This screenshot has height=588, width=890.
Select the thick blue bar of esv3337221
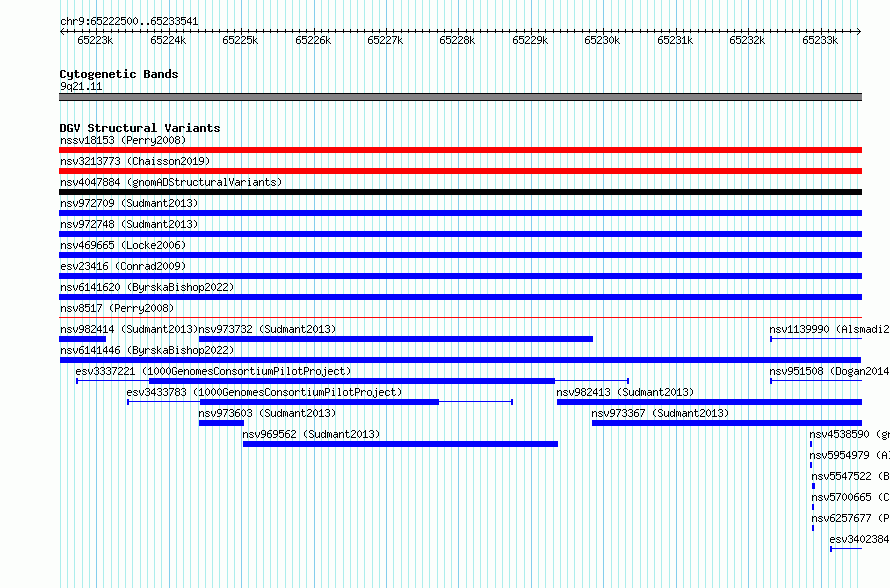coord(351,381)
